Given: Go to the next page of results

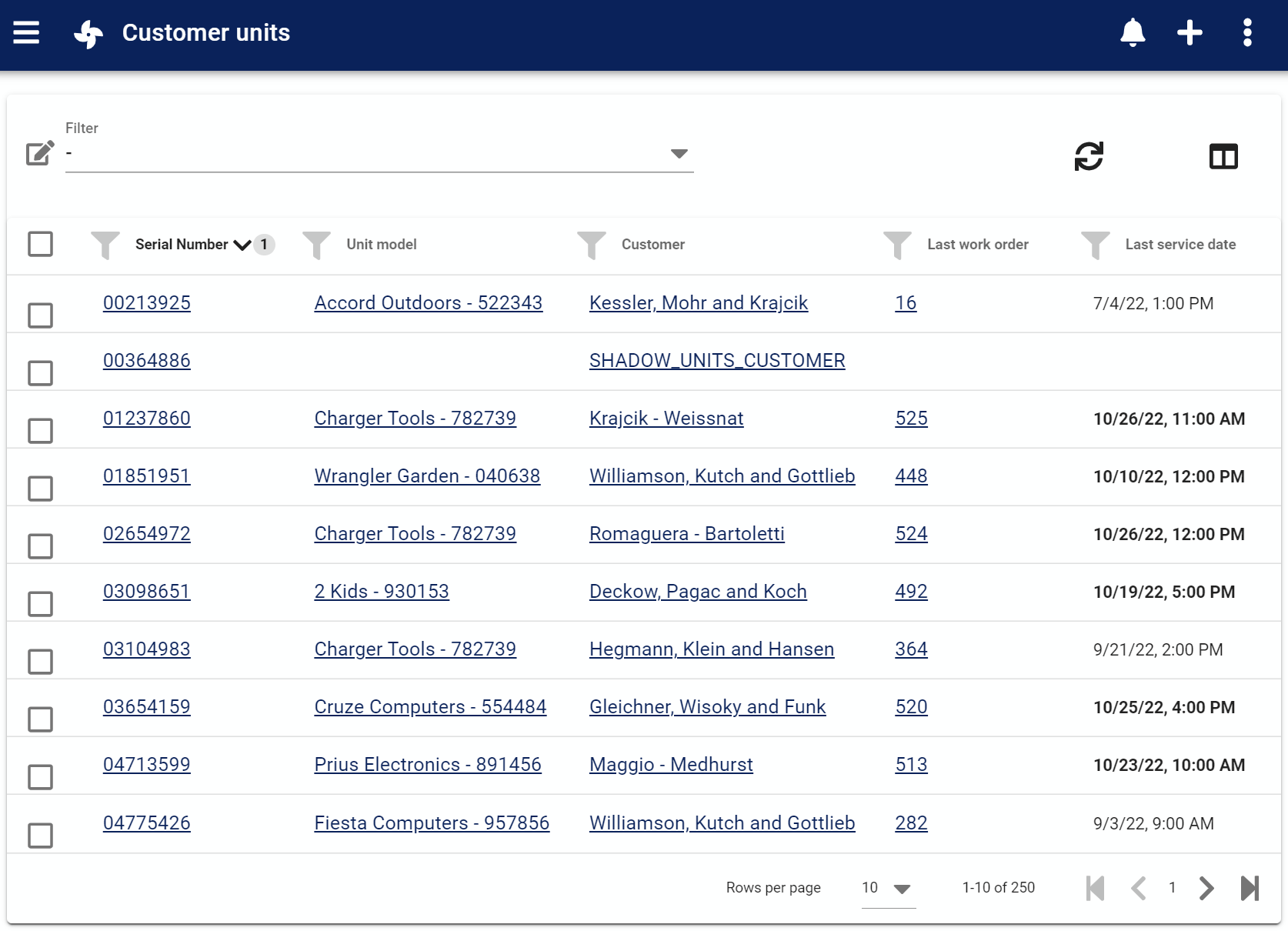Looking at the screenshot, I should pyautogui.click(x=1206, y=888).
